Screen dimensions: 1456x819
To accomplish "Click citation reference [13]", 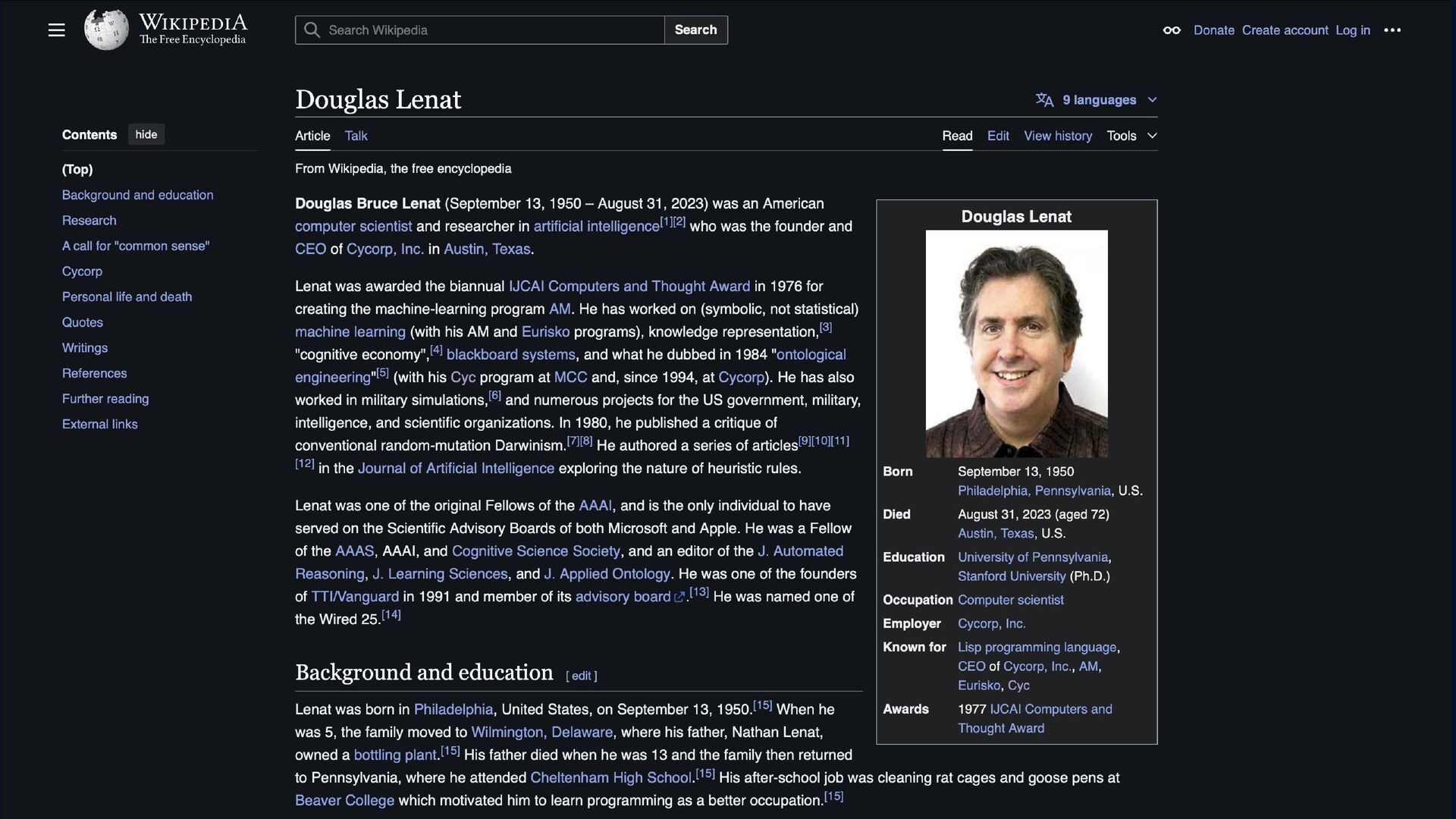I will pos(699,592).
